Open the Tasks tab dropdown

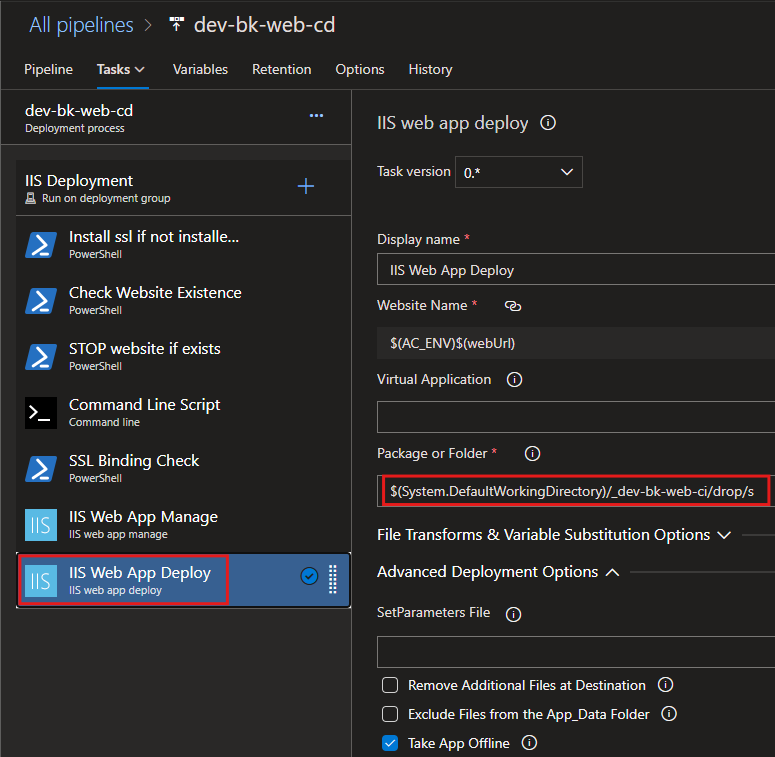pos(121,69)
